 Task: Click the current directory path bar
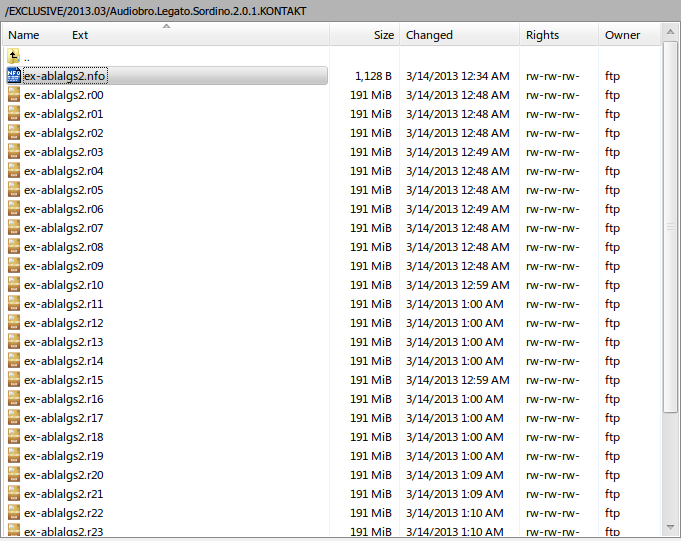click(x=340, y=10)
